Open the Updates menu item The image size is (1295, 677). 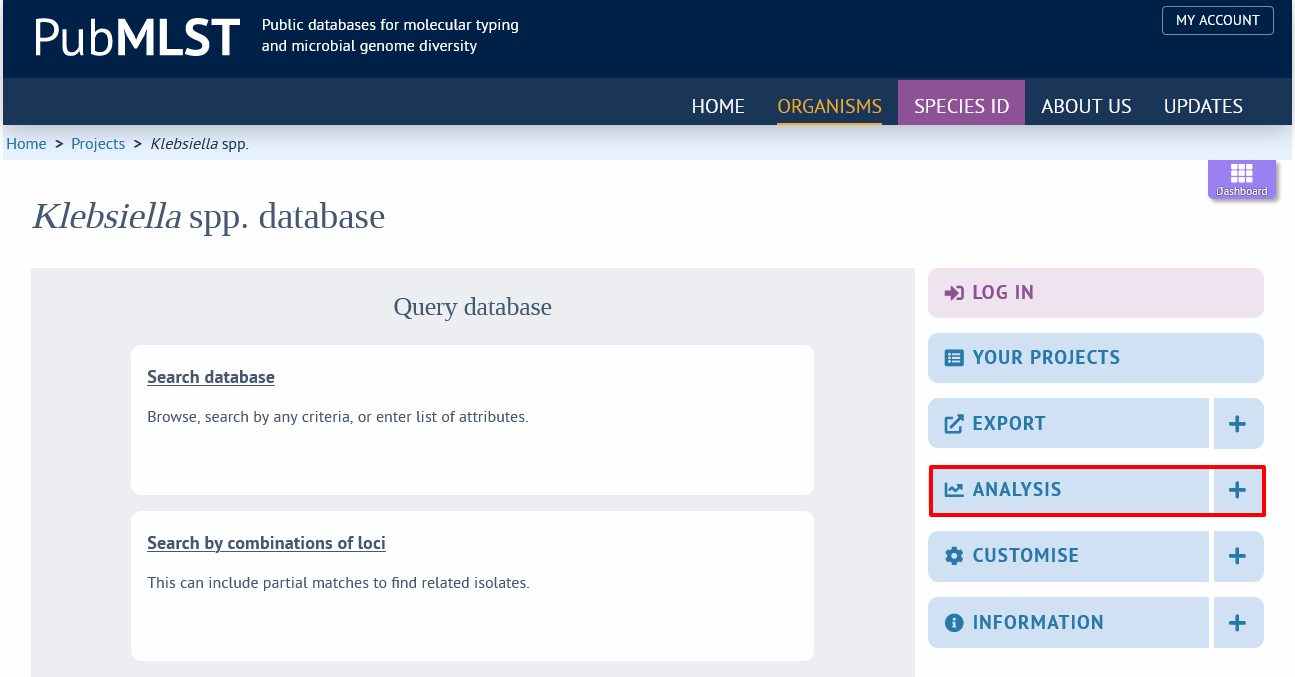tap(1203, 106)
